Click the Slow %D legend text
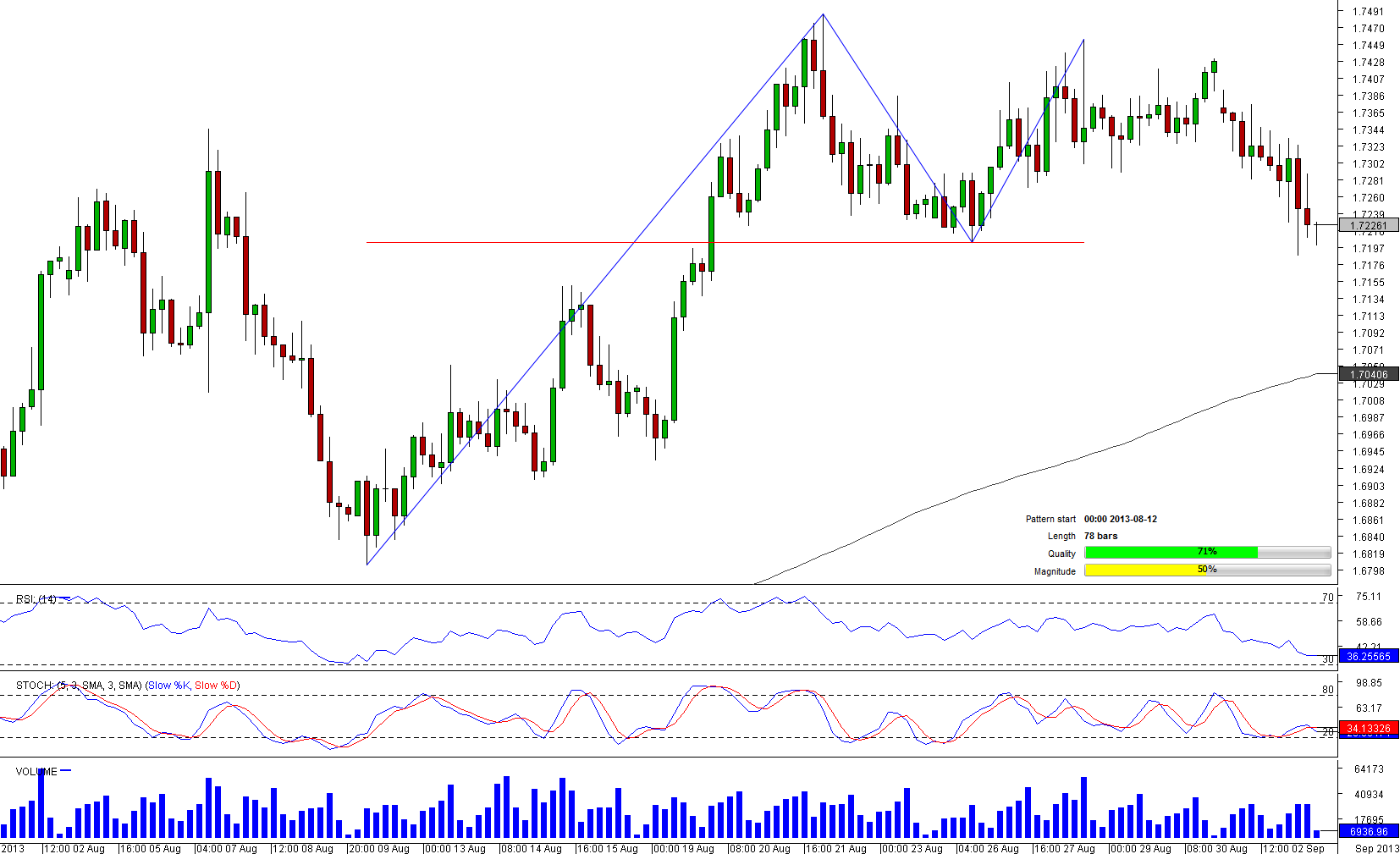The height and width of the screenshot is (854, 1400). coord(216,686)
